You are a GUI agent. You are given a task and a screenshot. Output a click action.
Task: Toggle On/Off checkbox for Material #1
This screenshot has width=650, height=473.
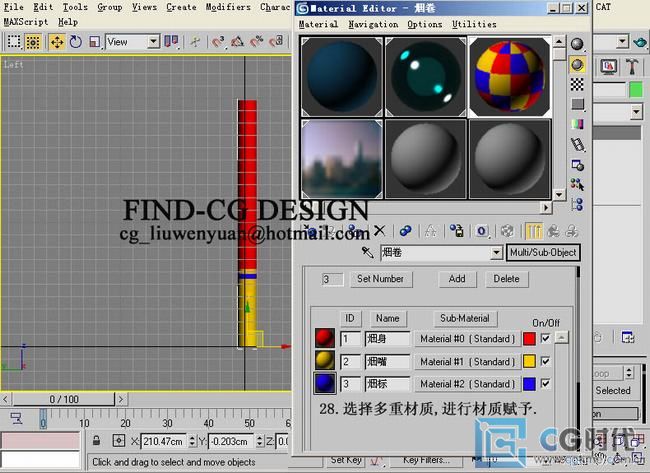tap(545, 361)
